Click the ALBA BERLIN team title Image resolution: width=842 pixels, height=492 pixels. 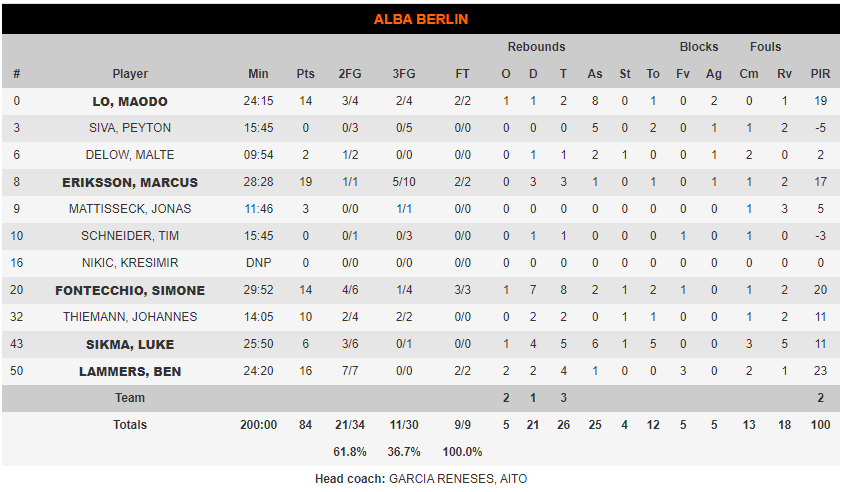tap(421, 19)
